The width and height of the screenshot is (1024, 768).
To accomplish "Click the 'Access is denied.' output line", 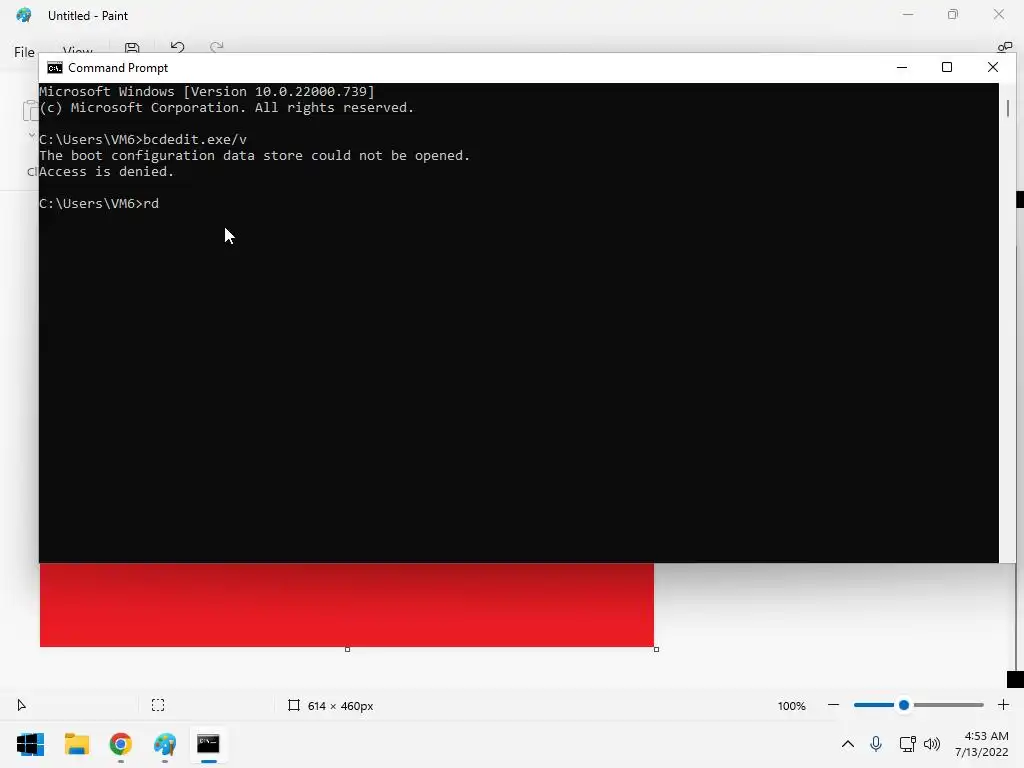I will click(106, 172).
